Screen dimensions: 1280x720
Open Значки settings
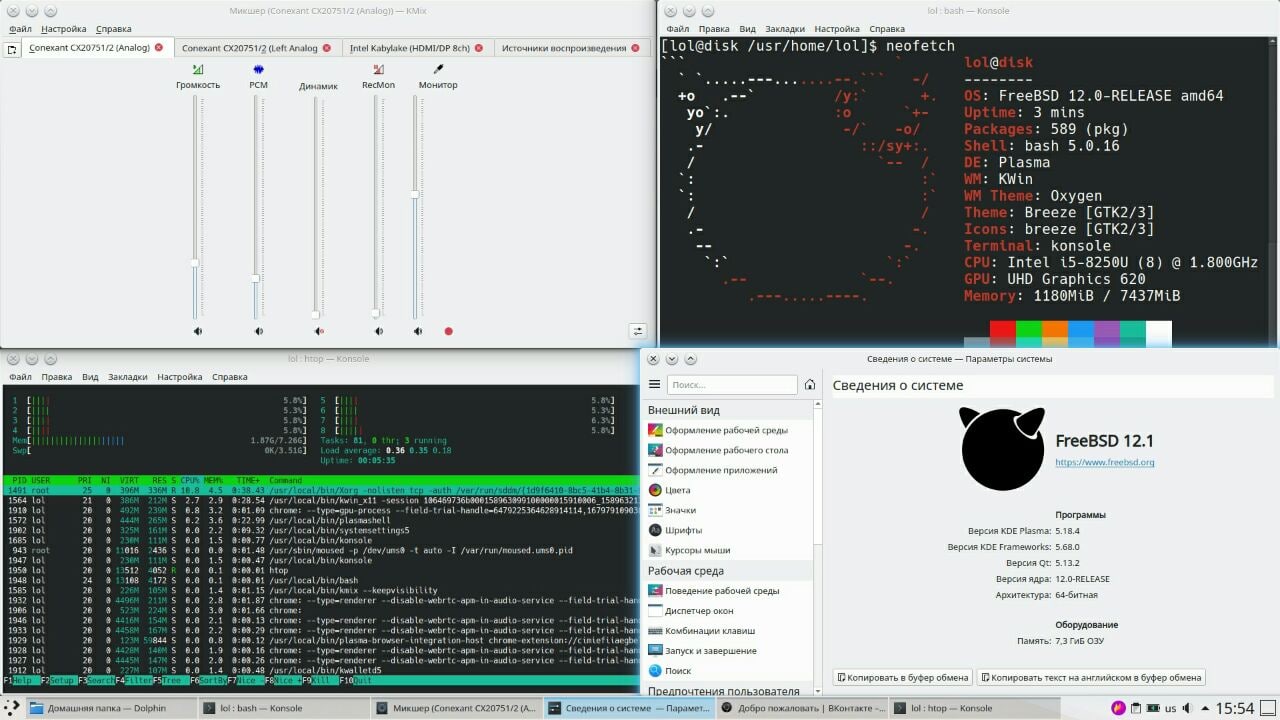[727, 510]
